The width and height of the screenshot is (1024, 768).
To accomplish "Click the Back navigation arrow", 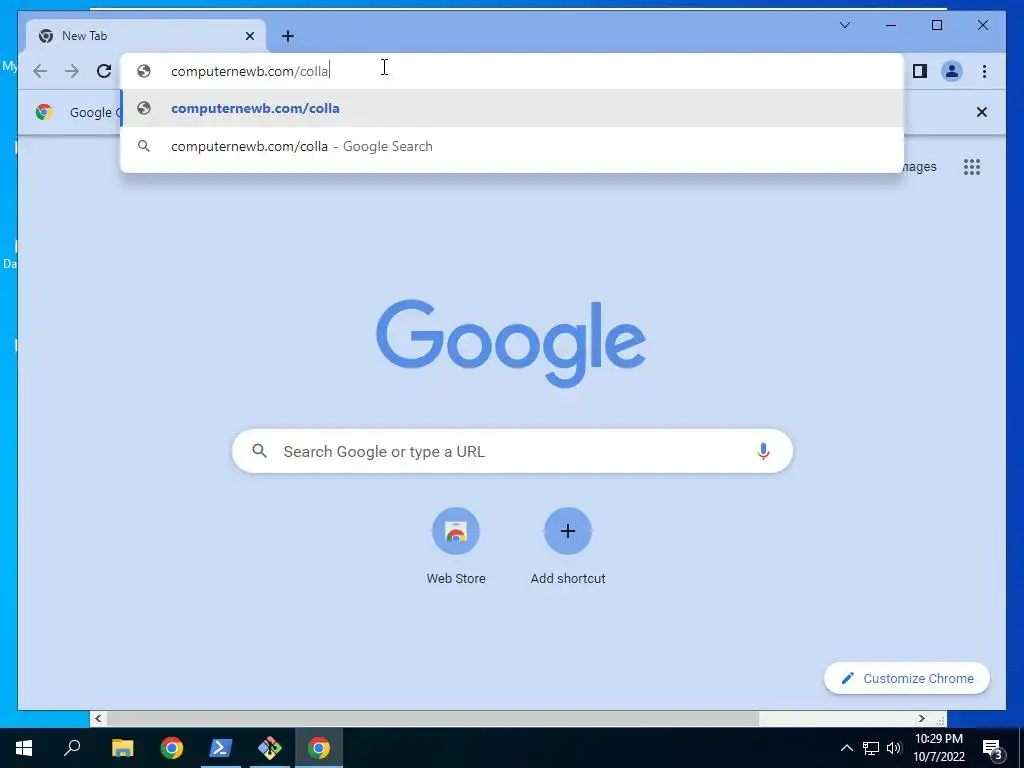I will coord(40,71).
